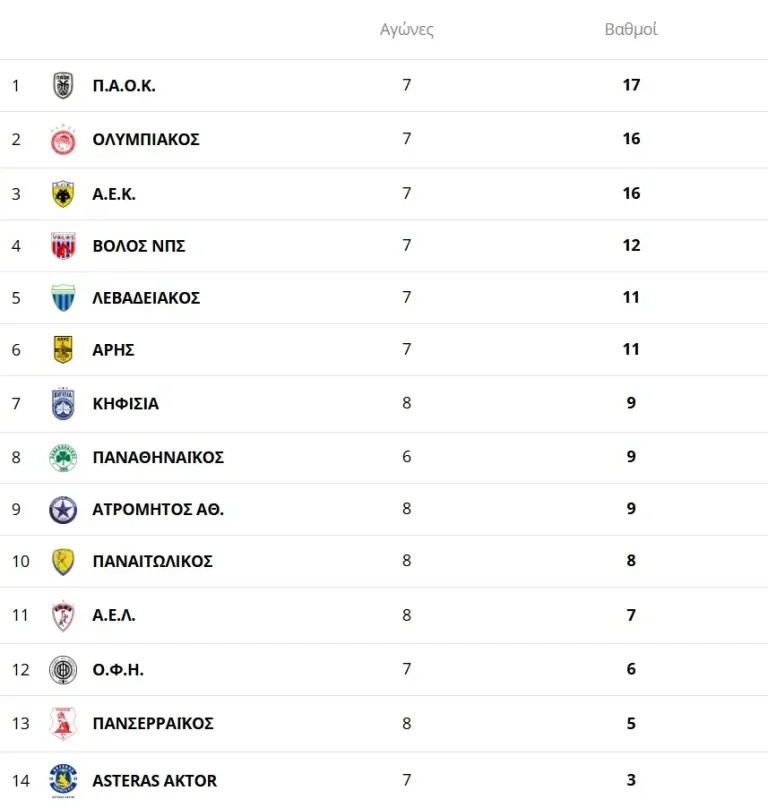Click the Levadiakos green striped crest
Viewport: 768px width, 808px height.
(63, 298)
